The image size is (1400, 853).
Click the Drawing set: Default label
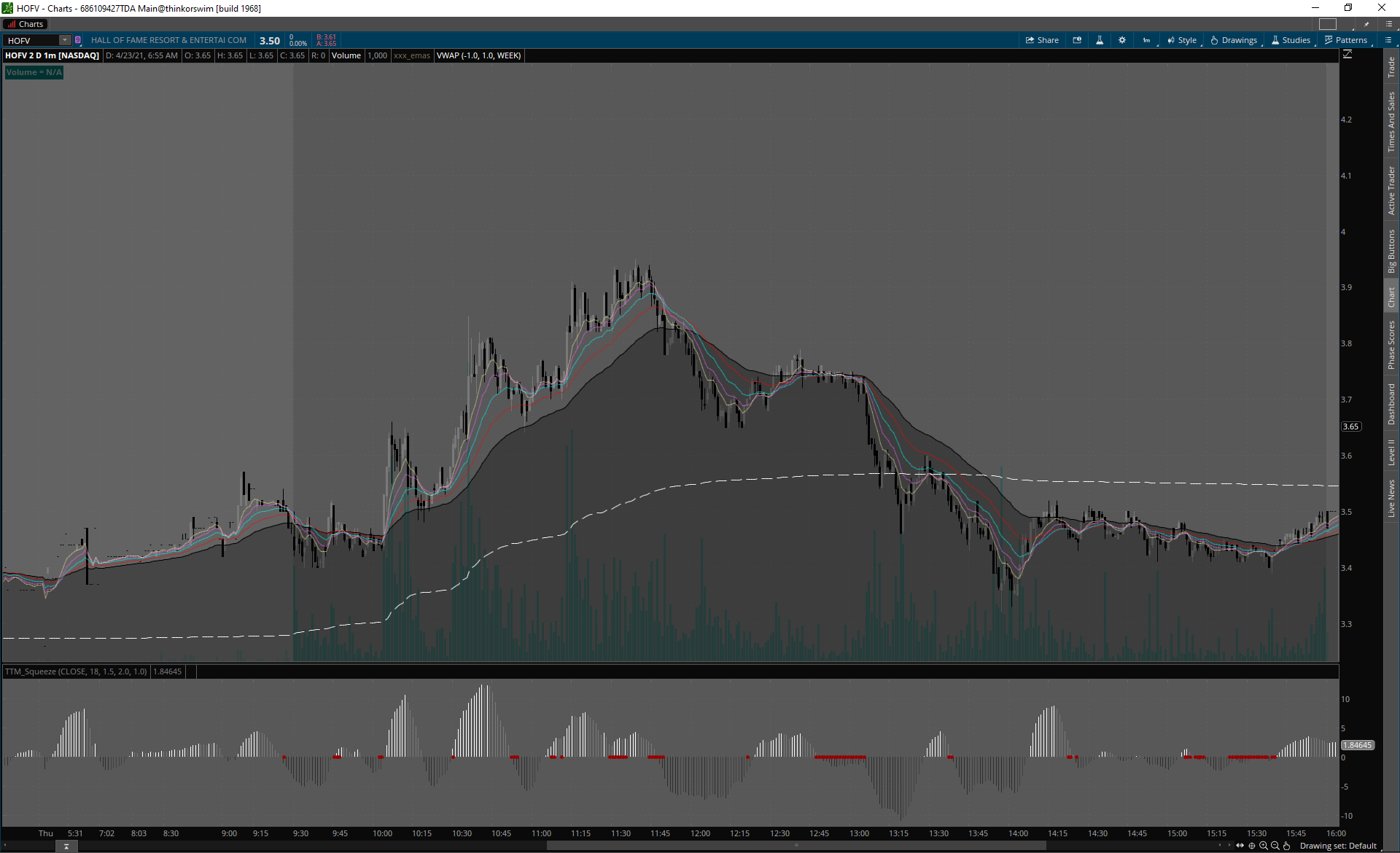pyautogui.click(x=1338, y=846)
